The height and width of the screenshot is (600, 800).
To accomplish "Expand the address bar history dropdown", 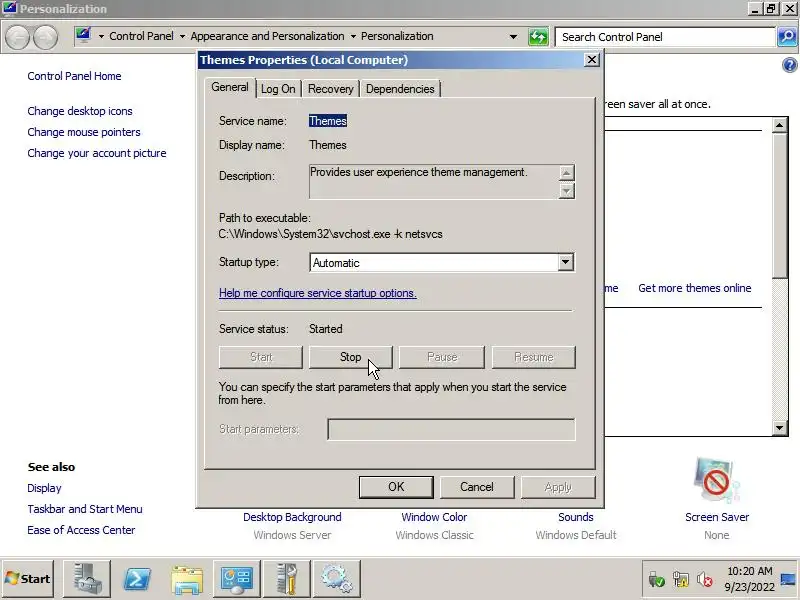I will (513, 37).
